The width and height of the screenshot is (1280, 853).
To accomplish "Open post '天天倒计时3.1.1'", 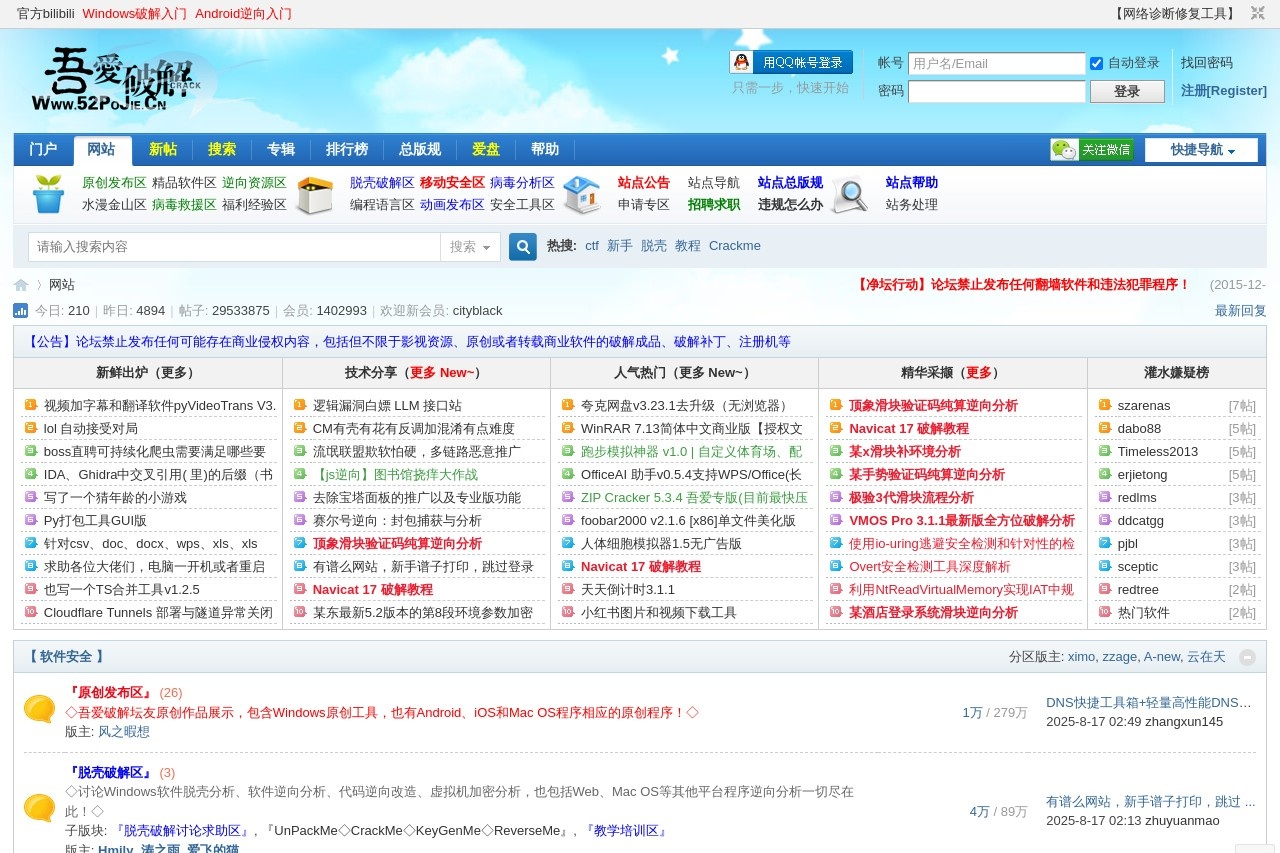I will click(628, 589).
